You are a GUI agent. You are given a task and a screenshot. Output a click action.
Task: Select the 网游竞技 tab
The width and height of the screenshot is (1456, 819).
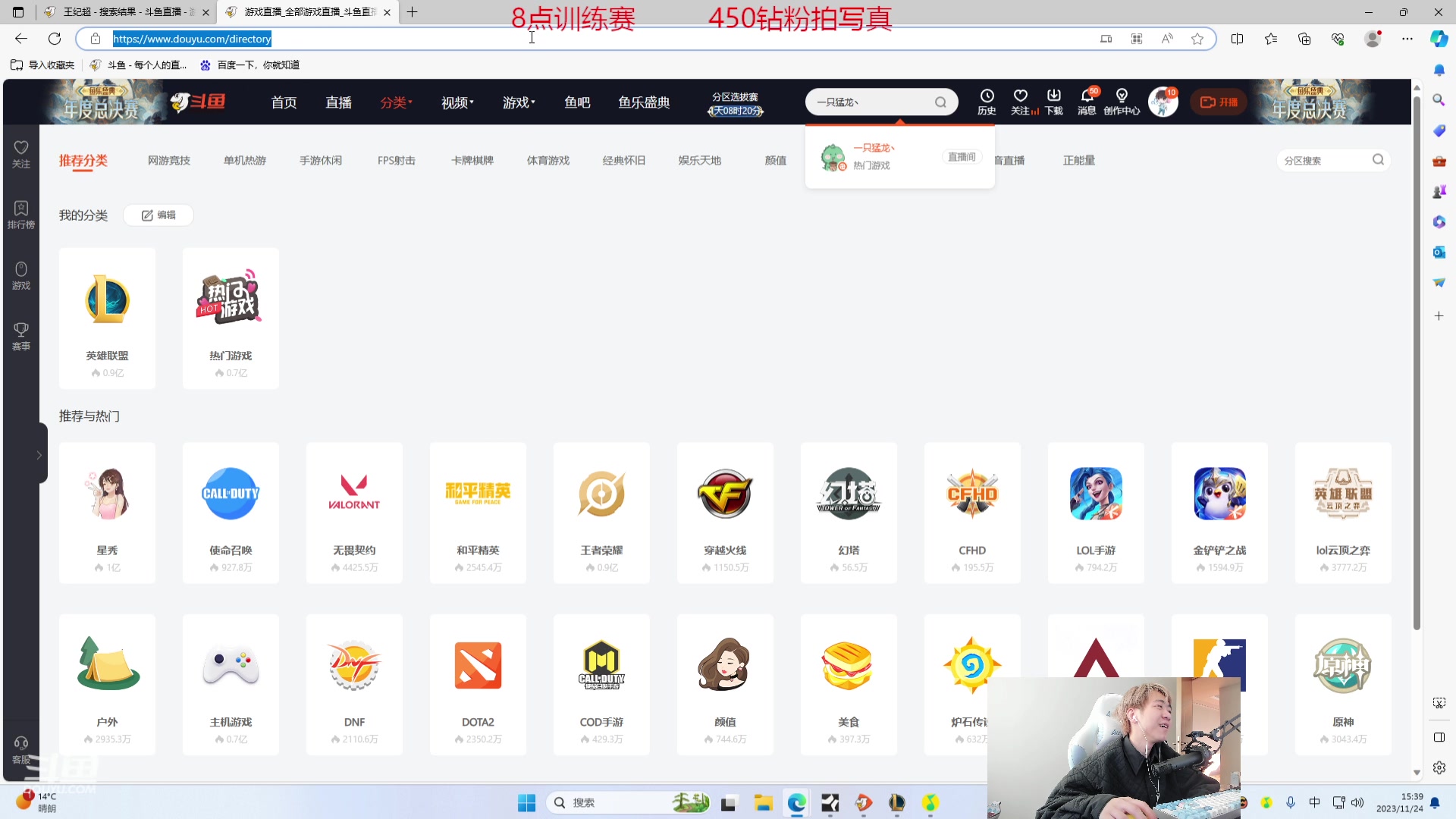(169, 160)
